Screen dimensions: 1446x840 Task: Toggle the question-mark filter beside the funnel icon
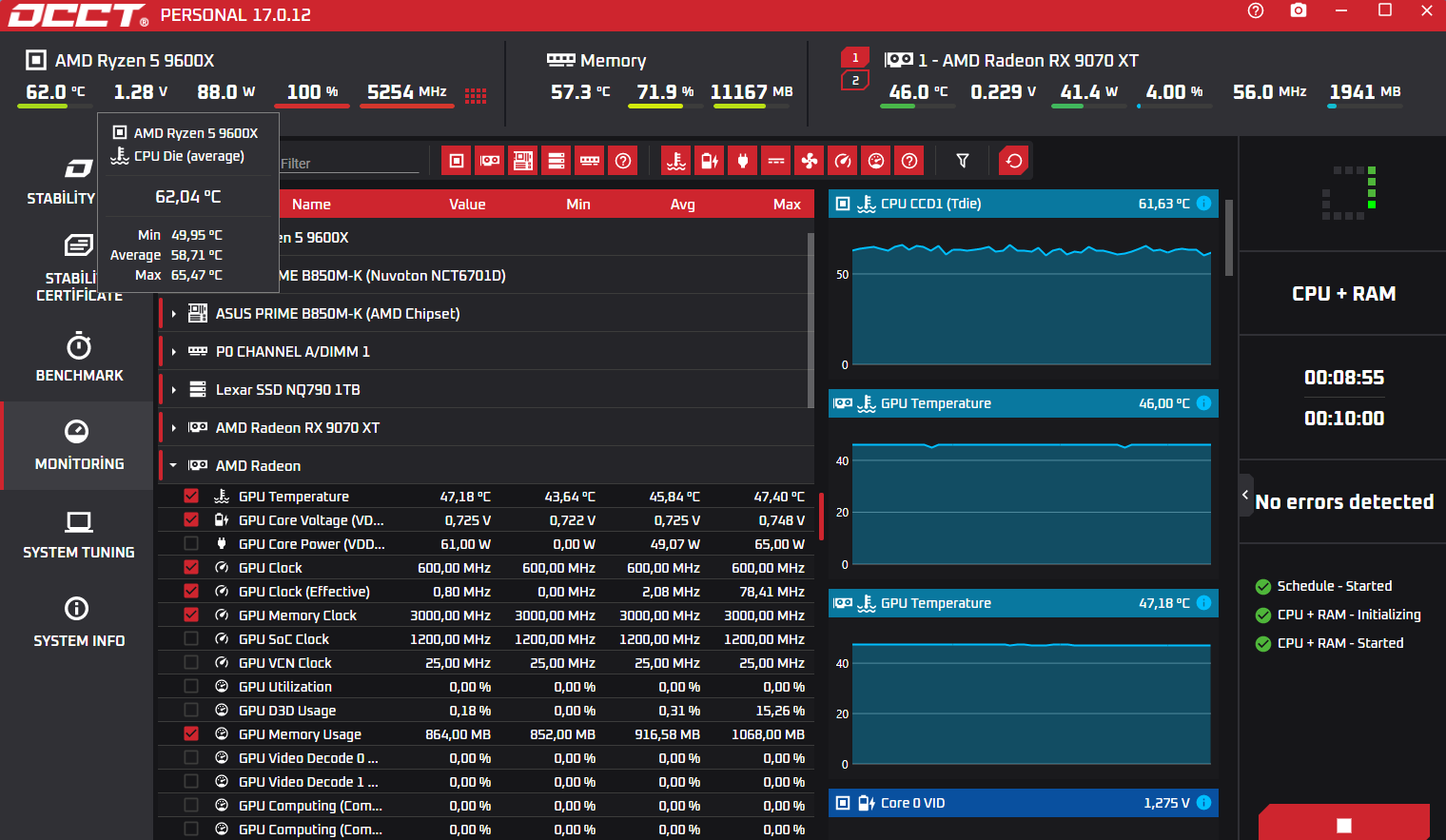[x=909, y=161]
